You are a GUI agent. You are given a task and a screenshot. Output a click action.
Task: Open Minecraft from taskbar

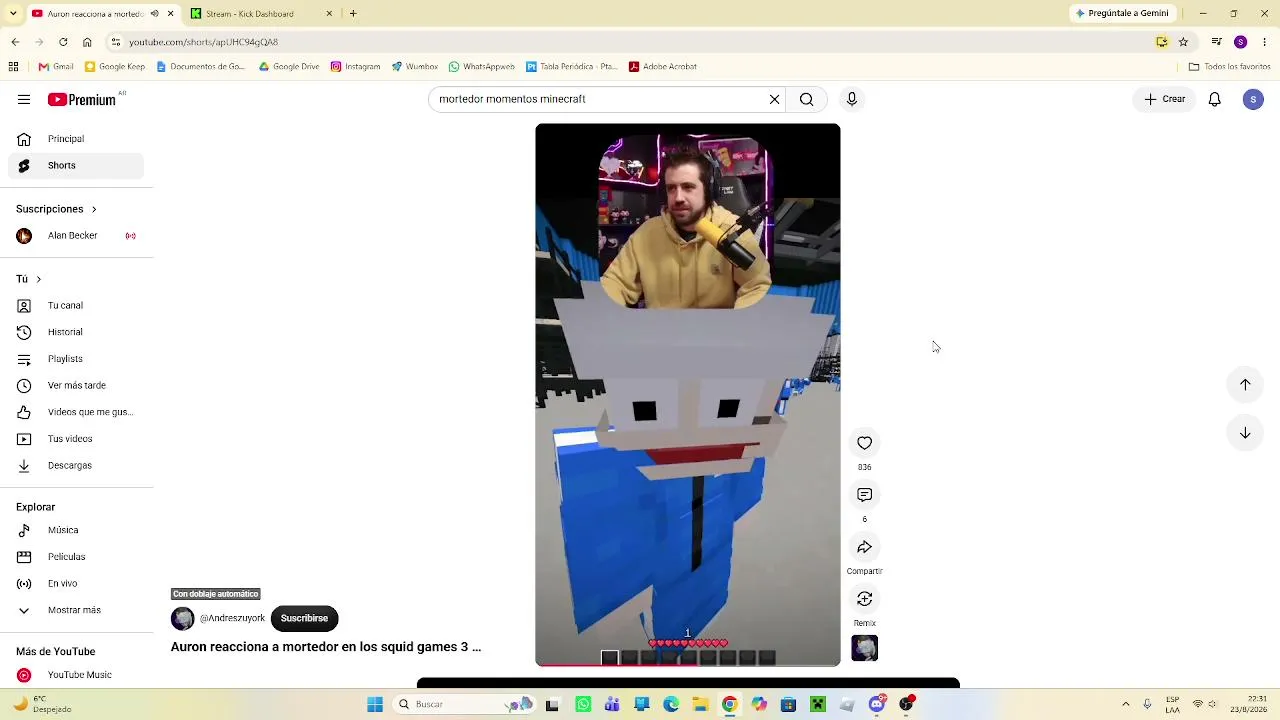coord(818,704)
